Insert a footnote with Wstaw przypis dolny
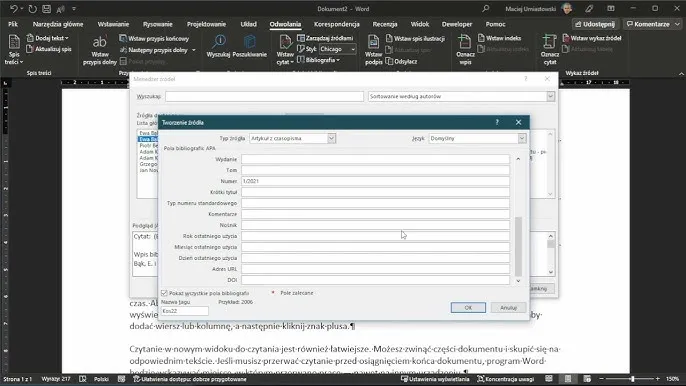Viewport: 686px width, 386px height. click(x=100, y=50)
